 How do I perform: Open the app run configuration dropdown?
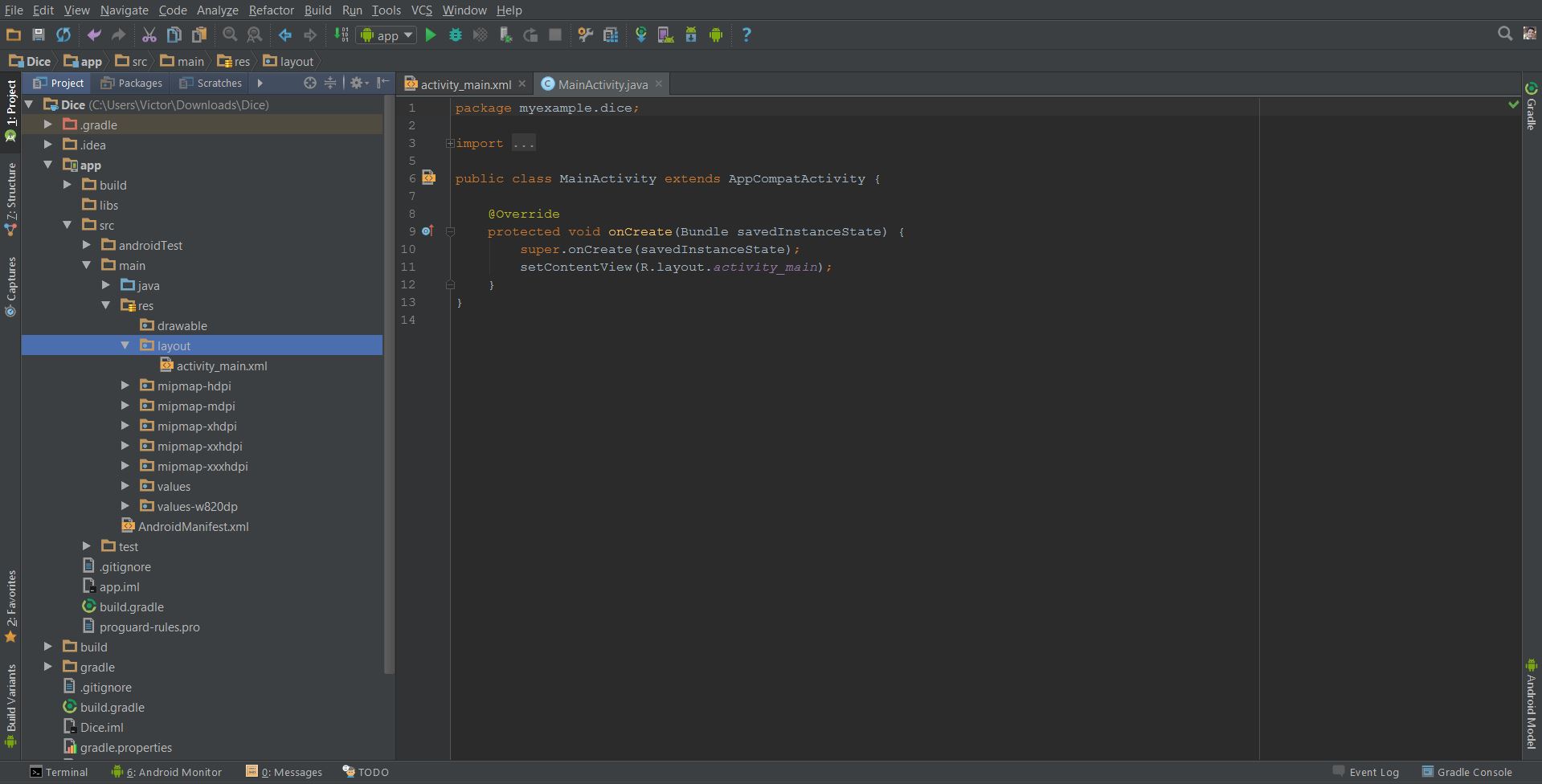(387, 35)
